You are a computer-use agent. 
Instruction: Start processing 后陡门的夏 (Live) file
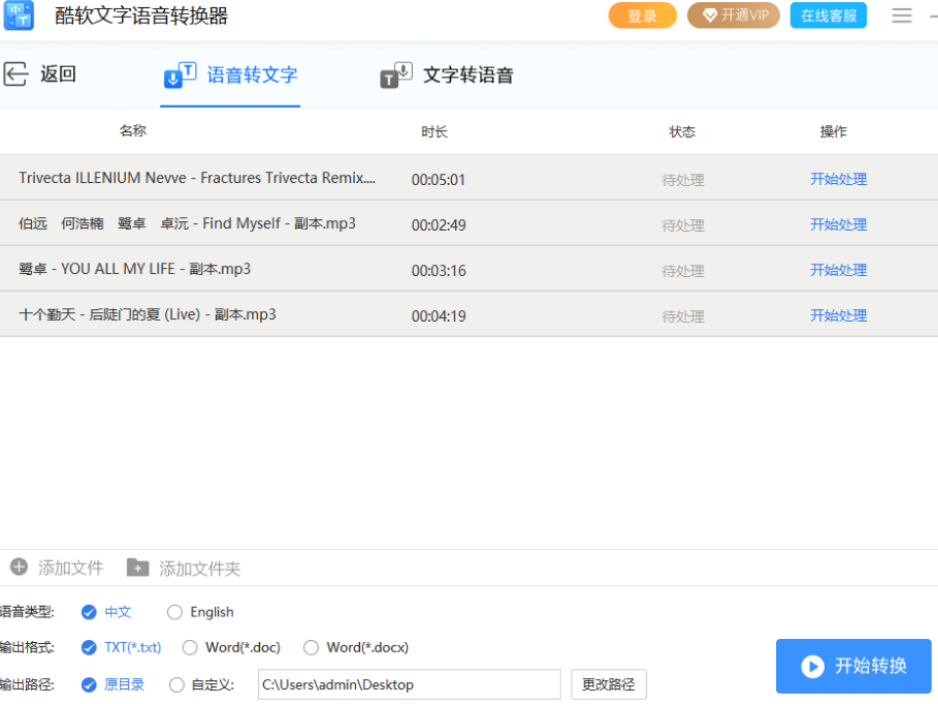pyautogui.click(x=838, y=315)
